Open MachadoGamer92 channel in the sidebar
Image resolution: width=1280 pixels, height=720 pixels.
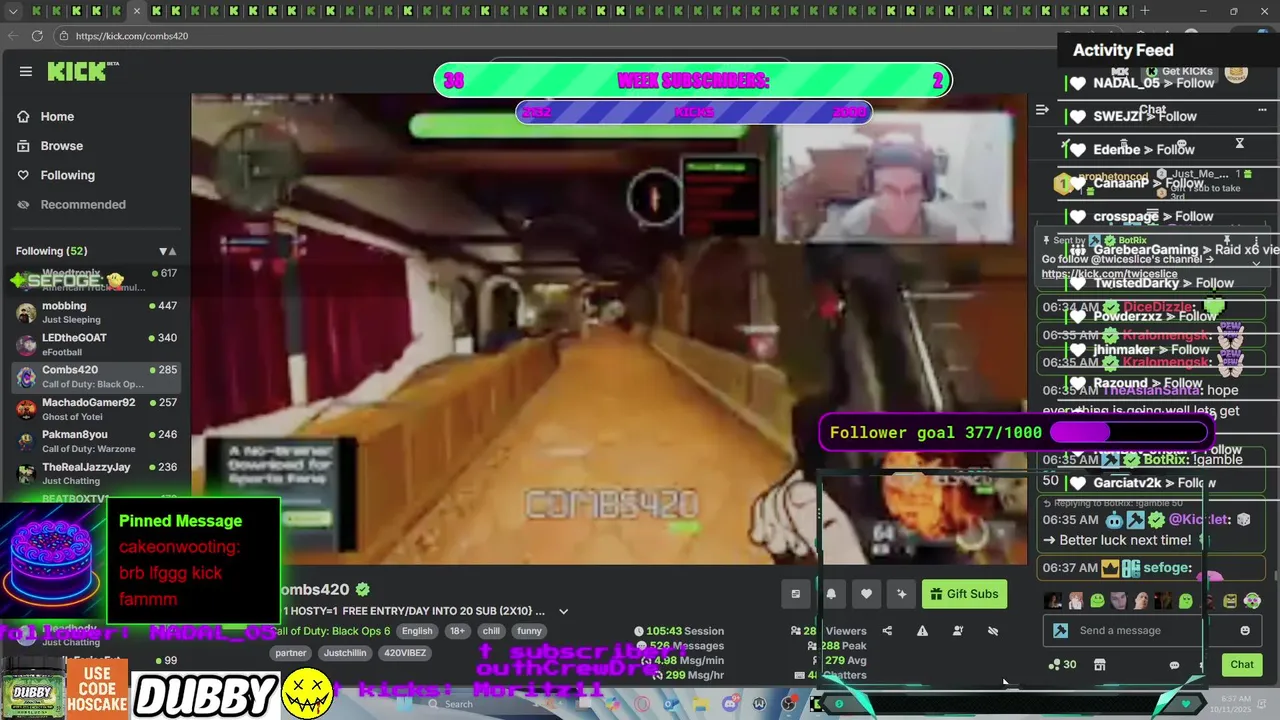click(x=96, y=408)
